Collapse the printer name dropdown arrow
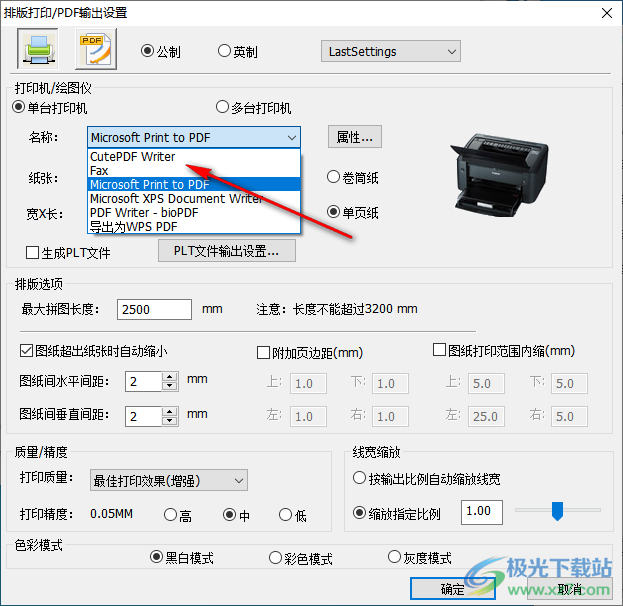Screen dimensions: 623x606 (291, 138)
